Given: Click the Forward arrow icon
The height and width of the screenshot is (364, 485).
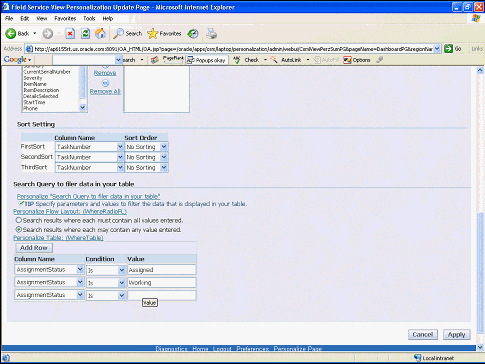Looking at the screenshot, I should pyautogui.click(x=48, y=33).
